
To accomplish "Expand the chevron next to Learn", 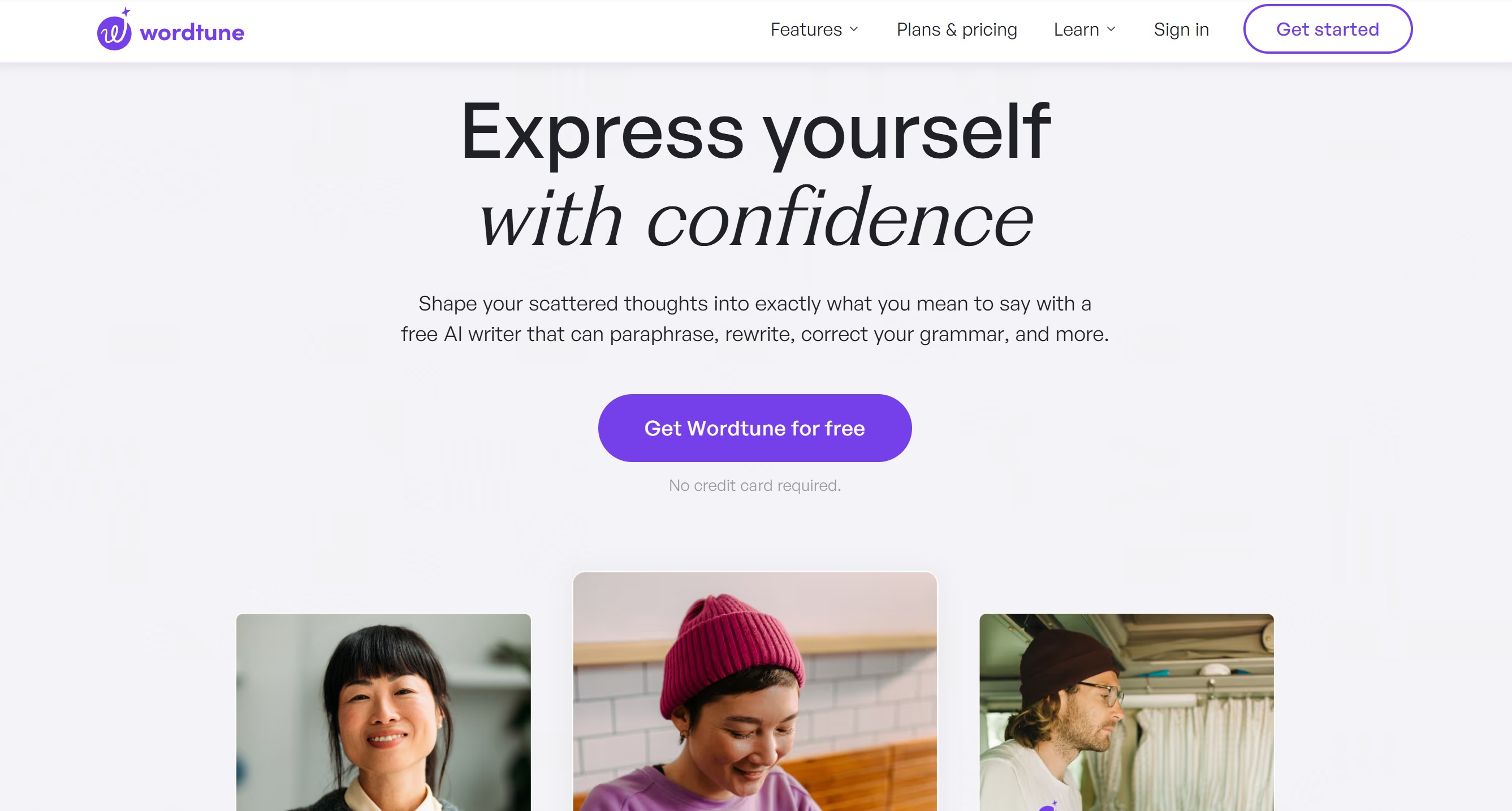I will pos(1111,29).
